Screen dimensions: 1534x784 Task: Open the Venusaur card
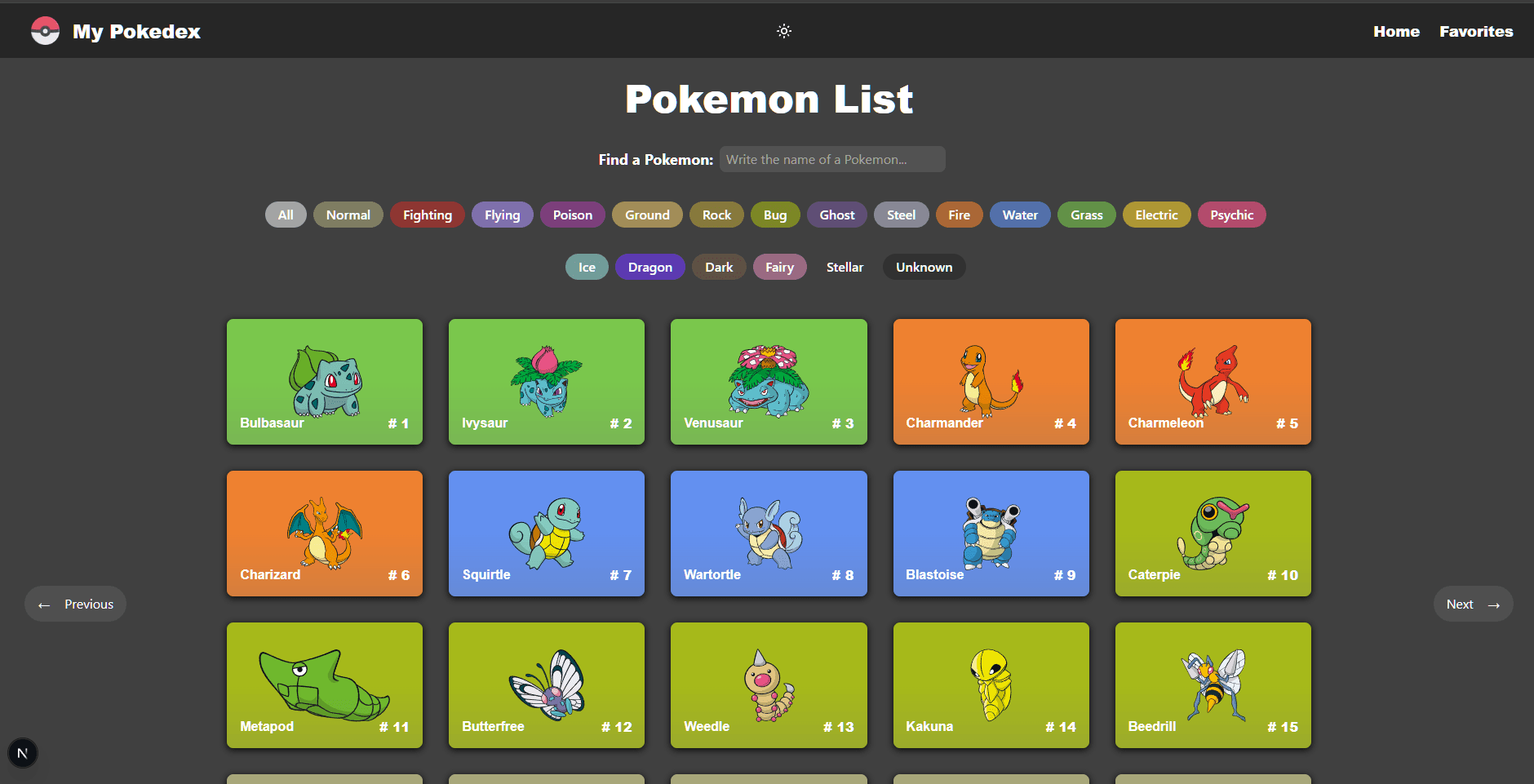pyautogui.click(x=769, y=382)
